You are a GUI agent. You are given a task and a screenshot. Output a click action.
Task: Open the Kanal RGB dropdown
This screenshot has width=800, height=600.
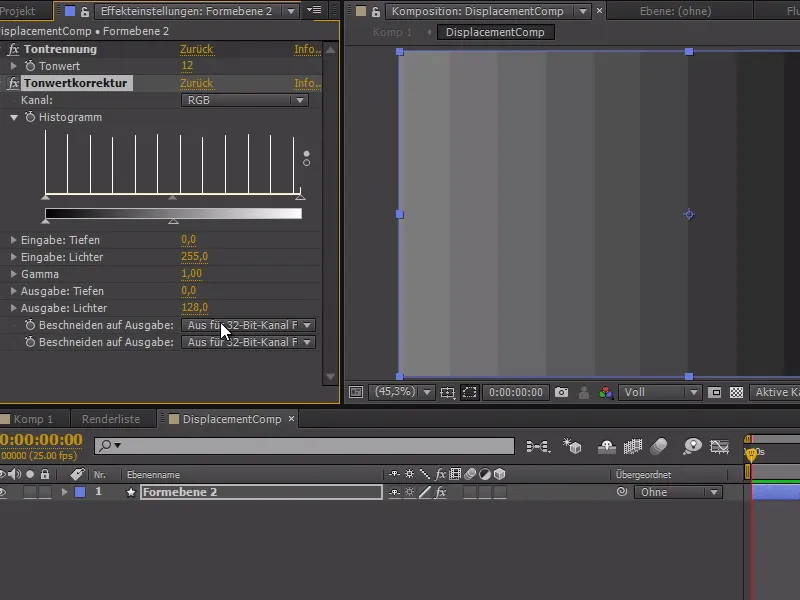click(245, 100)
